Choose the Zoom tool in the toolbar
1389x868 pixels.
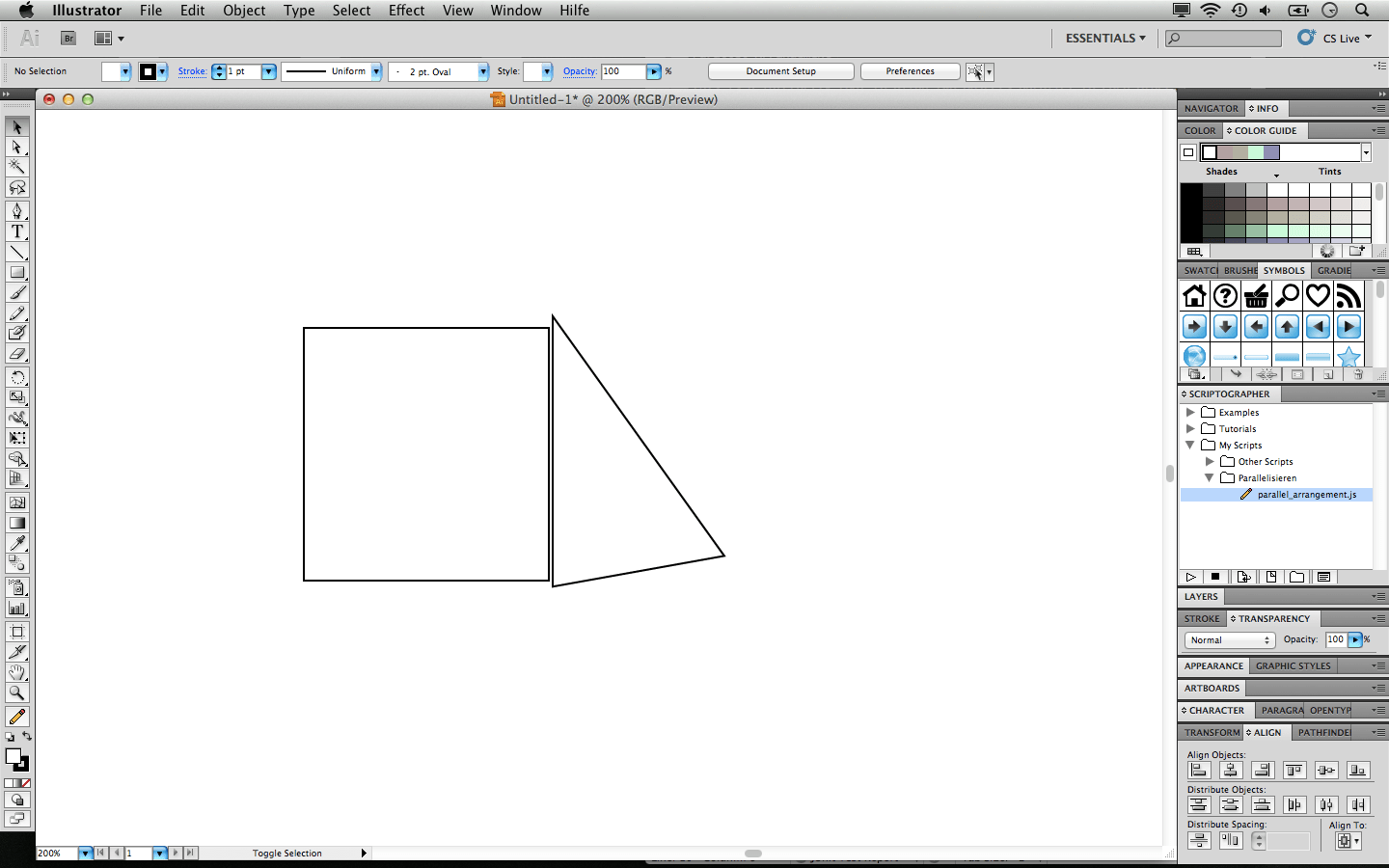(16, 692)
